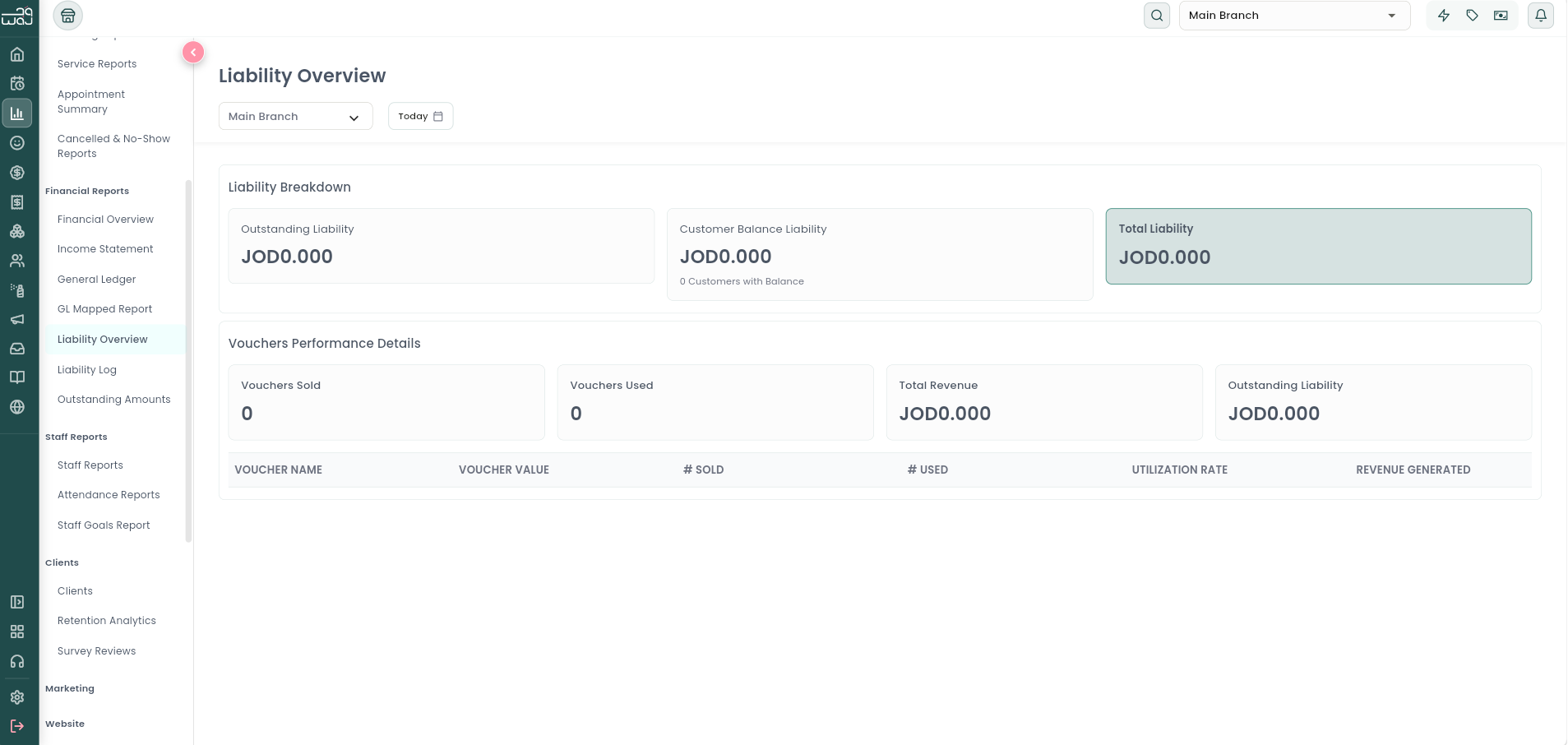Click the pink logout icon
Viewport: 1568px width, 745px height.
[17, 726]
